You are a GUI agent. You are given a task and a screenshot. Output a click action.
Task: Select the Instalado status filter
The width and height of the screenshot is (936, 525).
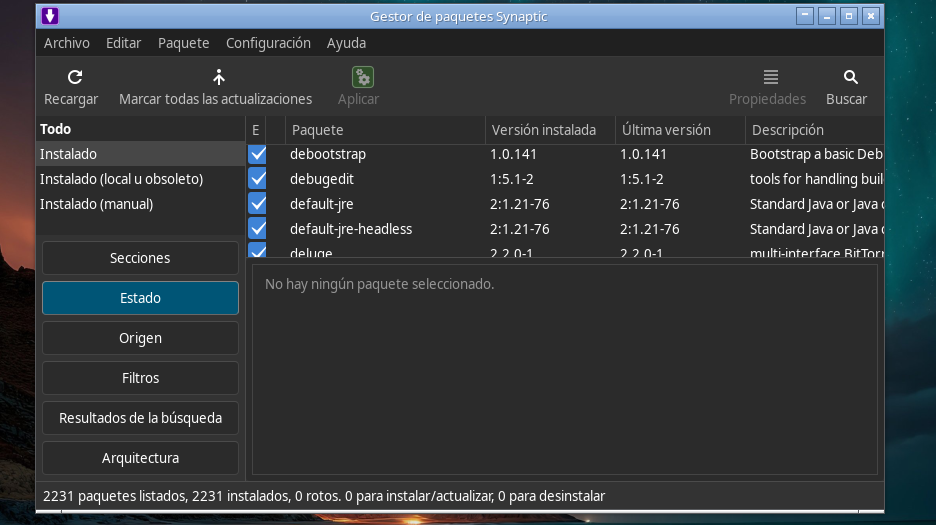tap(141, 154)
